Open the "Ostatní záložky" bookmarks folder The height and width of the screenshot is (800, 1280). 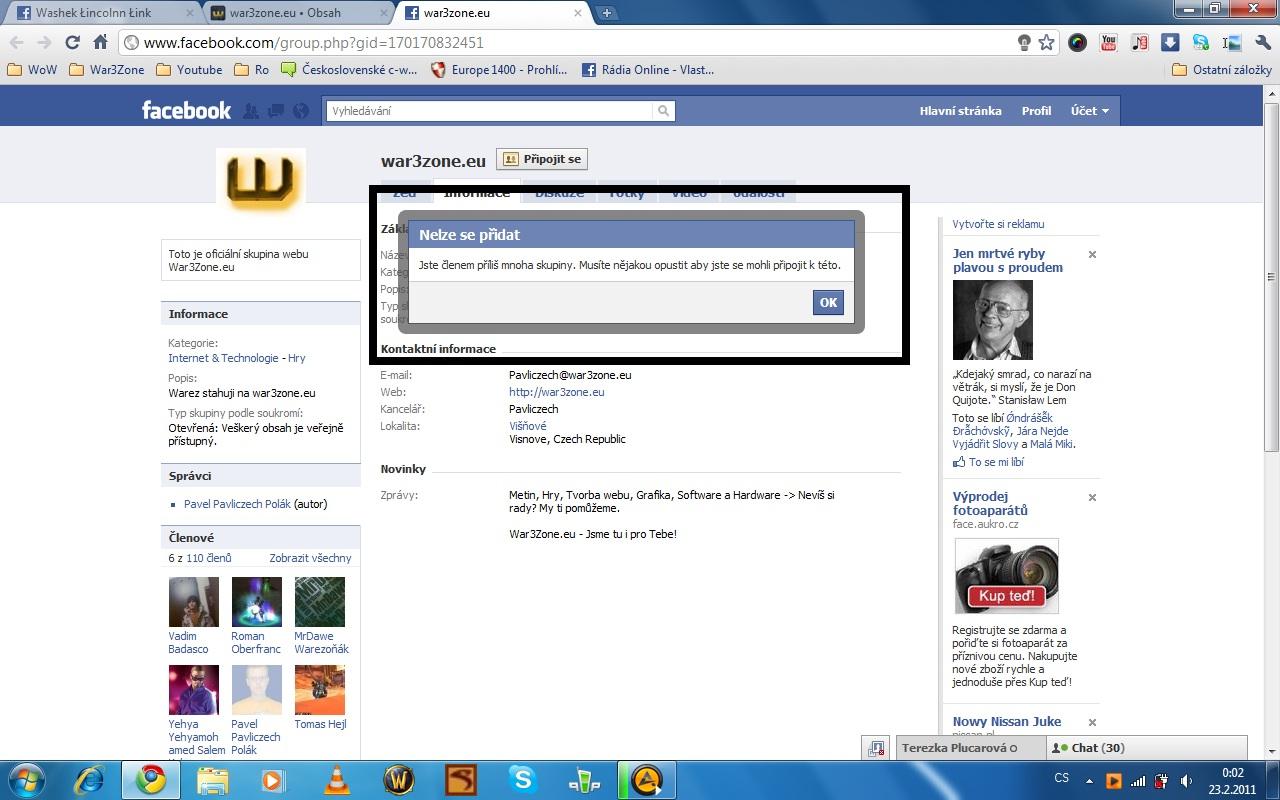pyautogui.click(x=1222, y=70)
